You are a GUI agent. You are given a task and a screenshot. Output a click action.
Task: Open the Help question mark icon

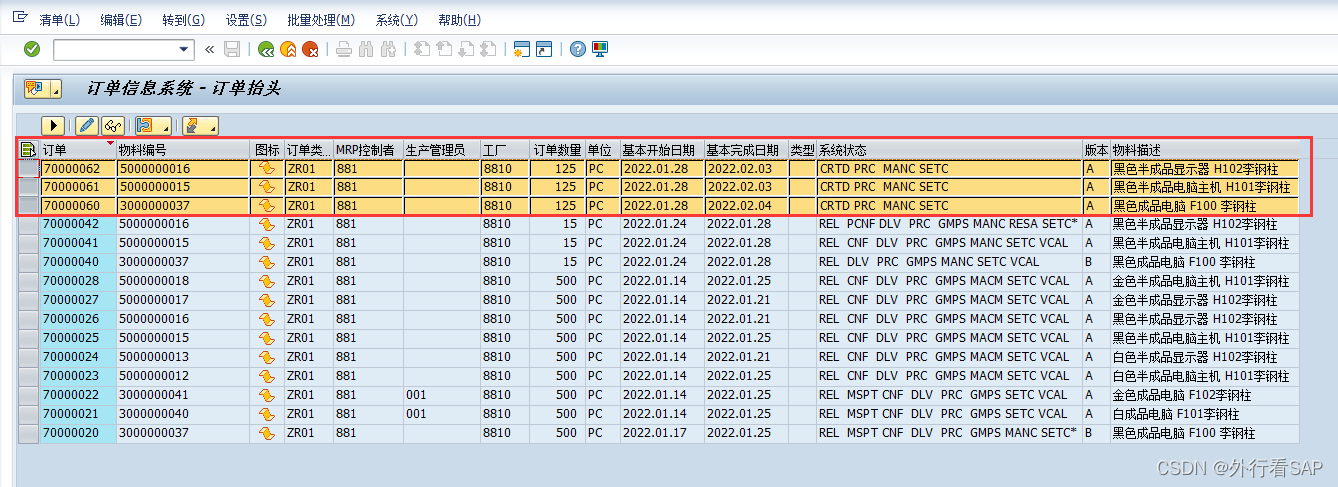pyautogui.click(x=578, y=49)
